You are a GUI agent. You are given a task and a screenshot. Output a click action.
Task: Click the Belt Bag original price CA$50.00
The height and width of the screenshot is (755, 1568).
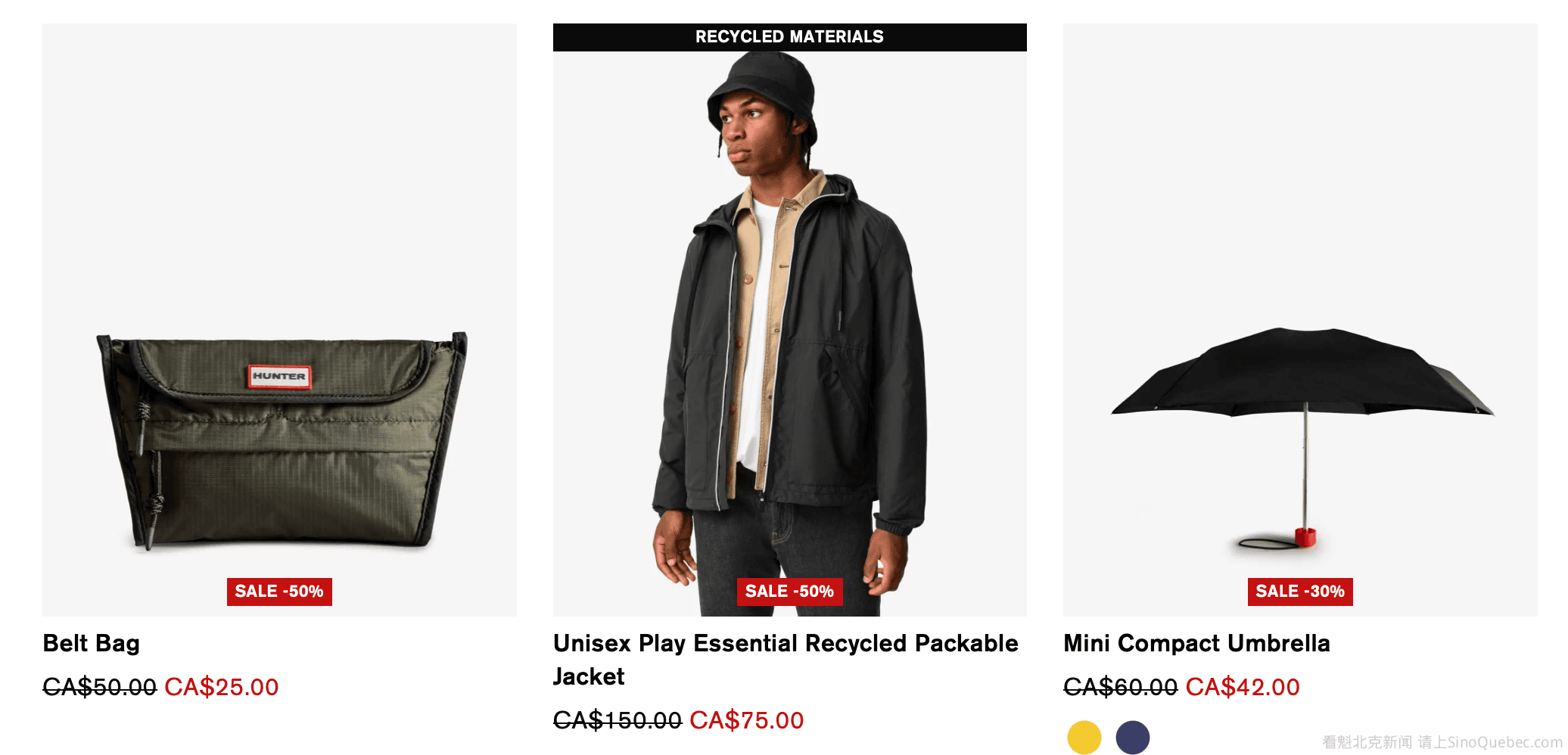point(99,687)
